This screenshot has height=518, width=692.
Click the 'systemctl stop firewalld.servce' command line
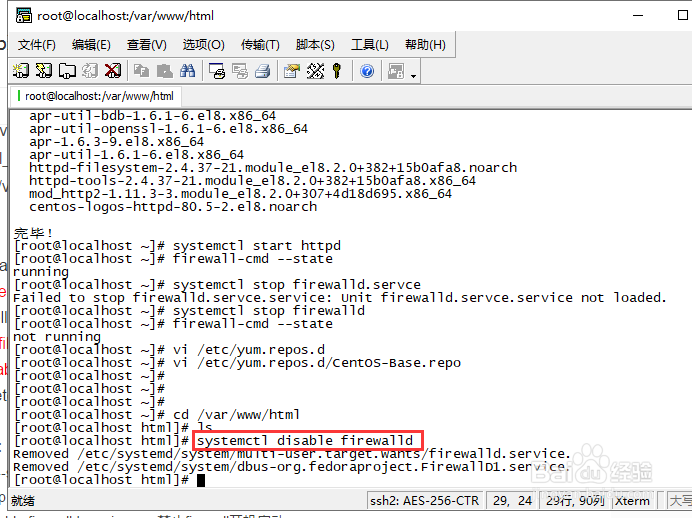coord(217,285)
